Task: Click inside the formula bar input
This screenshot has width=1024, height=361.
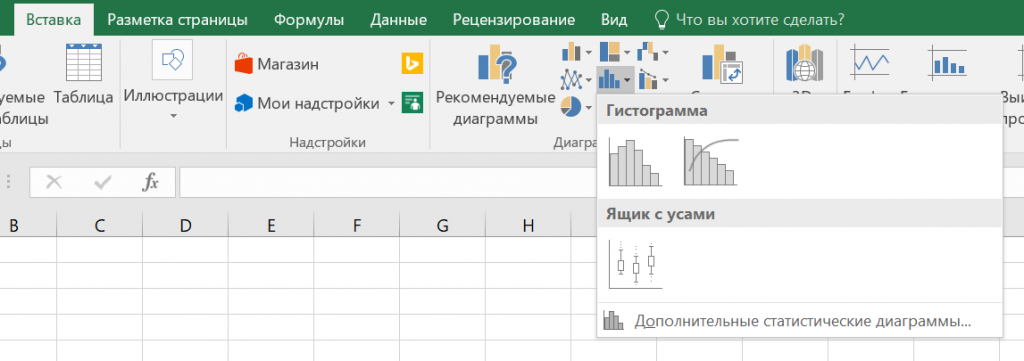Action: point(388,183)
